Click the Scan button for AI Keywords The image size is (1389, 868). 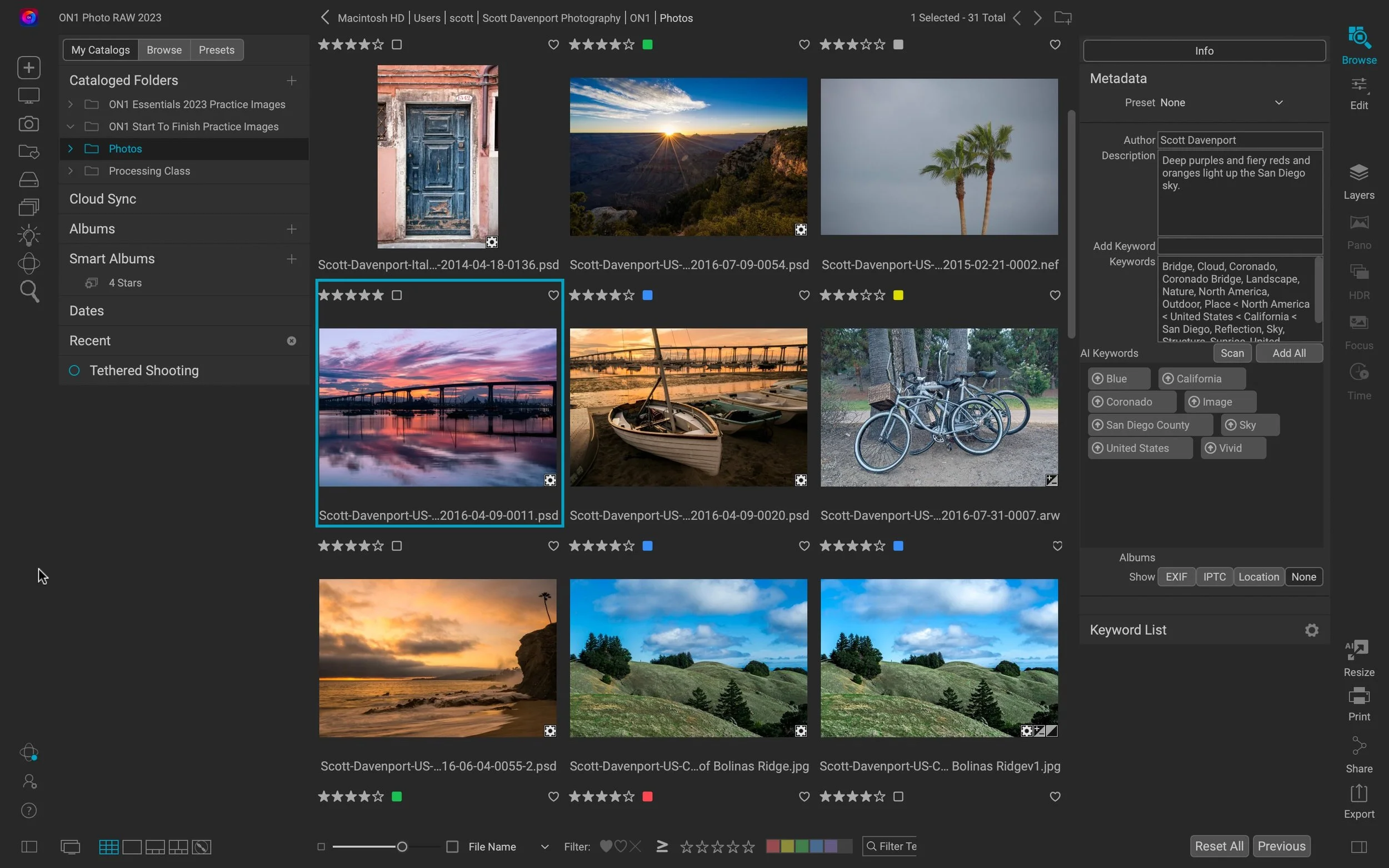tap(1232, 353)
